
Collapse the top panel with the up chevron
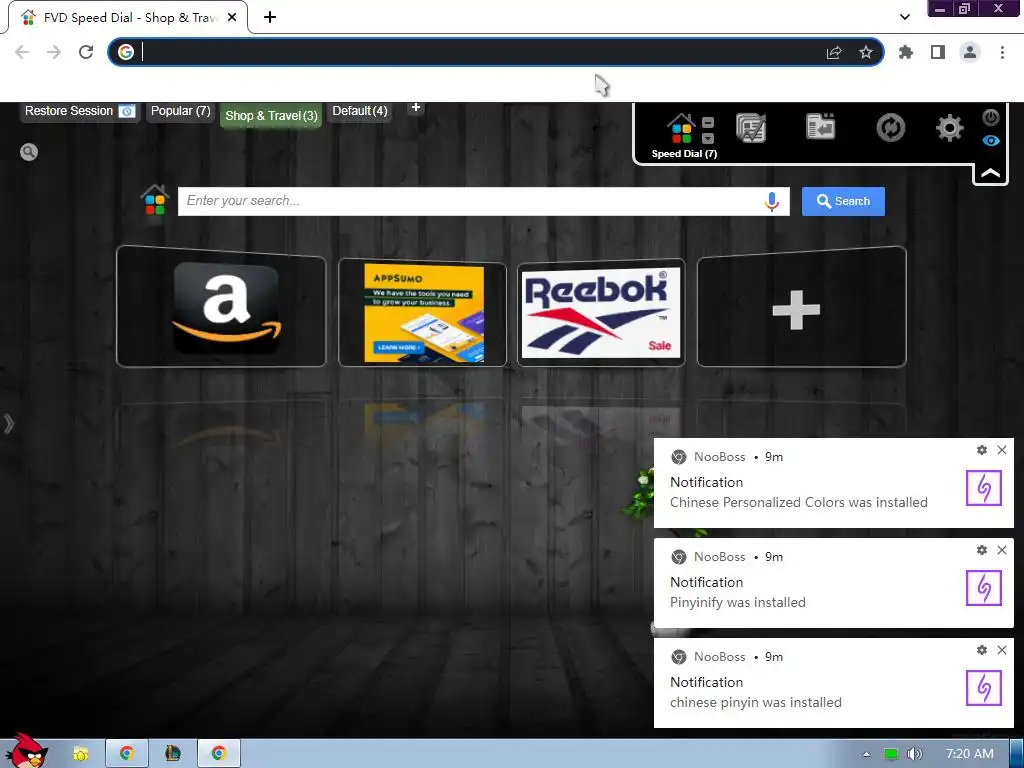[x=990, y=173]
